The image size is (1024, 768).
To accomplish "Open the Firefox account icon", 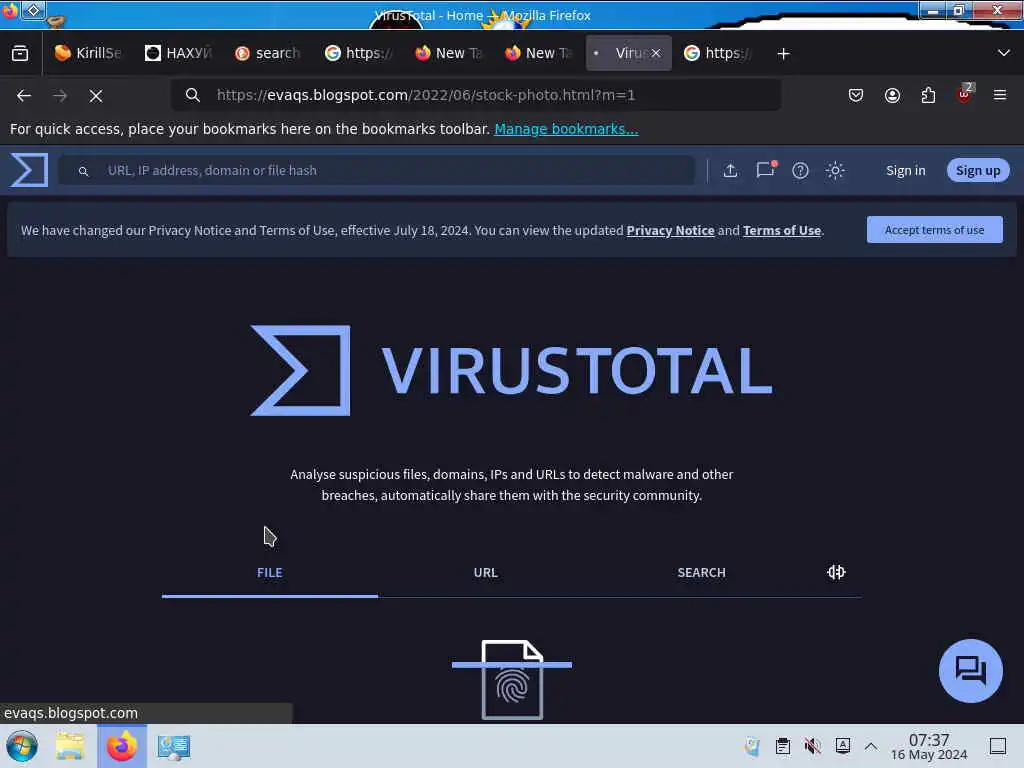I will tap(892, 95).
